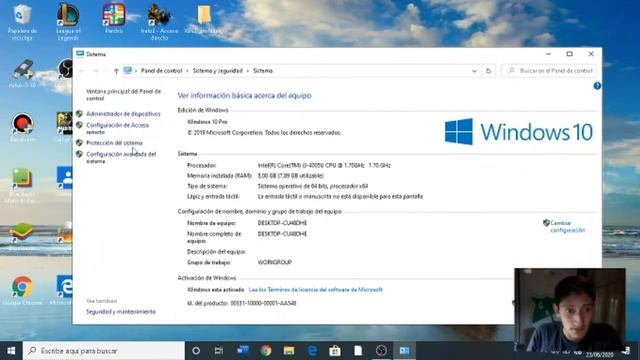Open File Explorer from the taskbar
Viewport: 640px width, 360px height.
pyautogui.click(x=289, y=351)
